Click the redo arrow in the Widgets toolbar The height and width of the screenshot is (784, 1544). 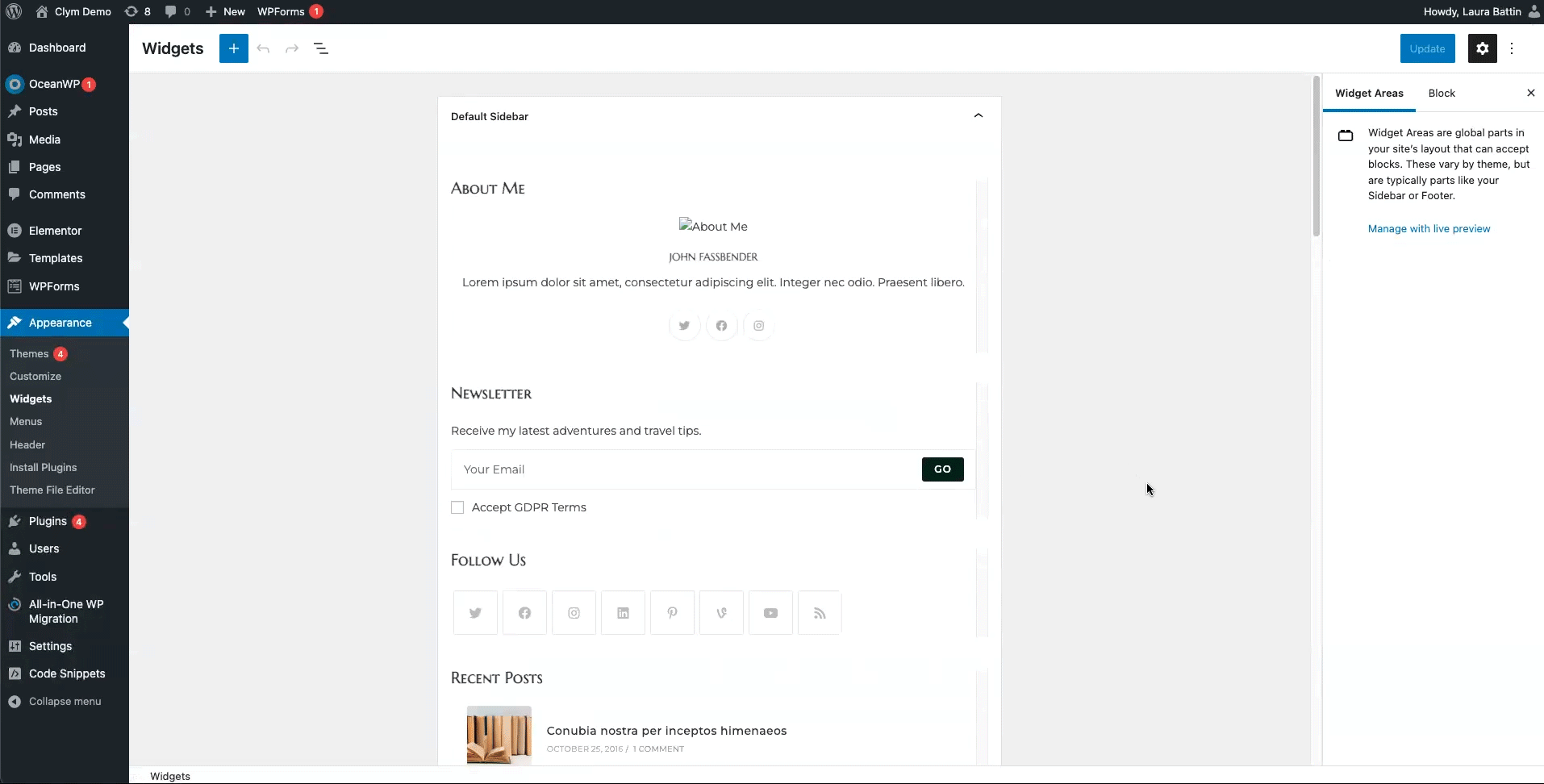pyautogui.click(x=292, y=48)
